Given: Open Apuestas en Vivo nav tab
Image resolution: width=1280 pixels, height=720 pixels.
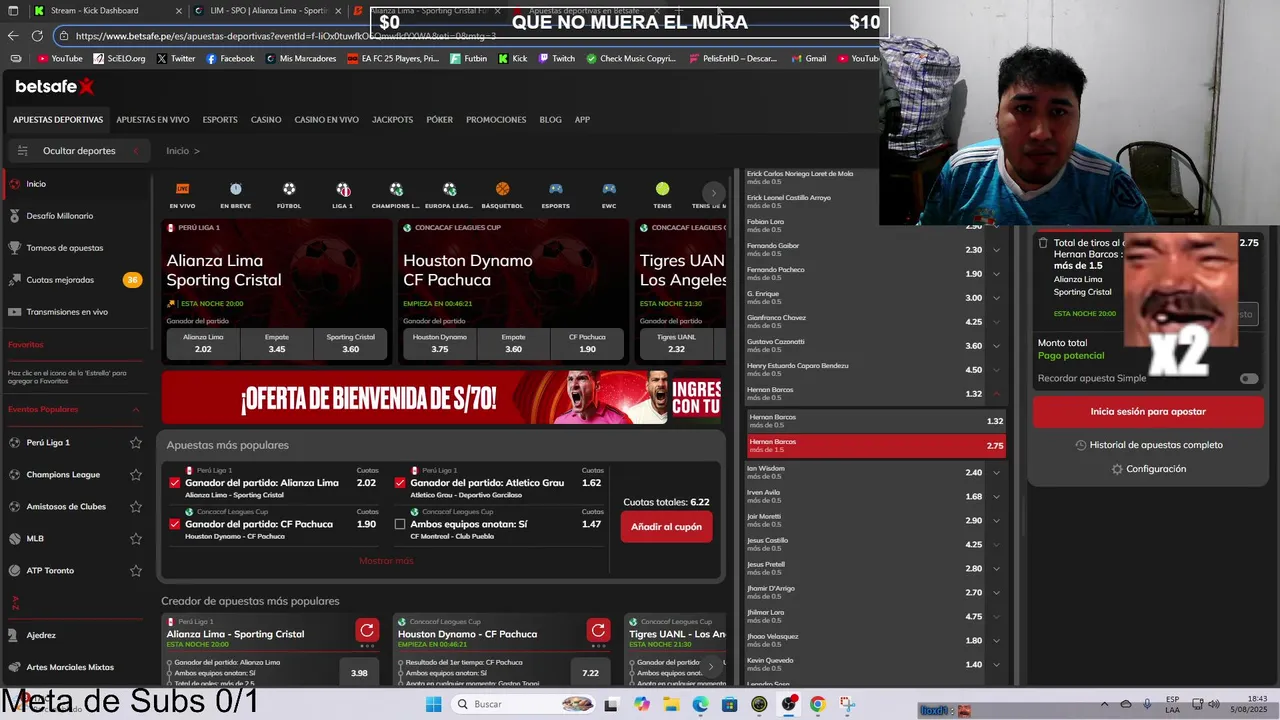Looking at the screenshot, I should [x=152, y=120].
